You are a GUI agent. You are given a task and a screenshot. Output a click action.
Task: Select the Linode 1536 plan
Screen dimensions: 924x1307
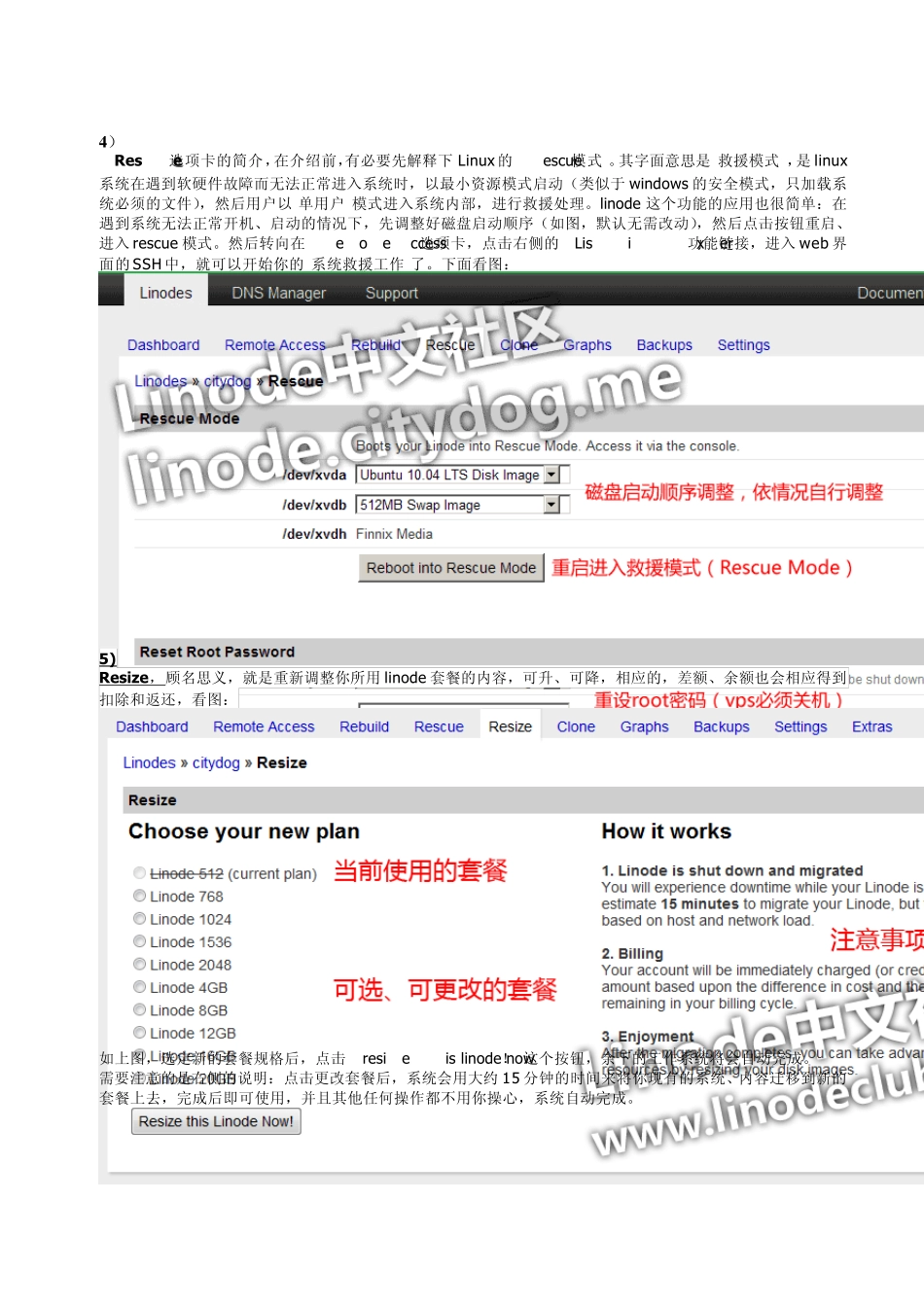pyautogui.click(x=140, y=941)
